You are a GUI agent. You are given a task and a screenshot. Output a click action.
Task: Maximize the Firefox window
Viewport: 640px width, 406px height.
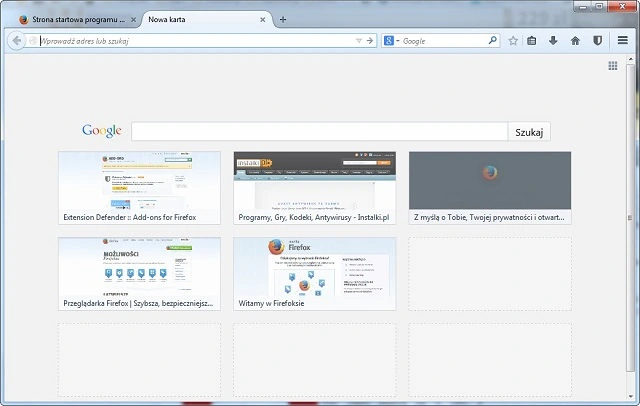599,6
